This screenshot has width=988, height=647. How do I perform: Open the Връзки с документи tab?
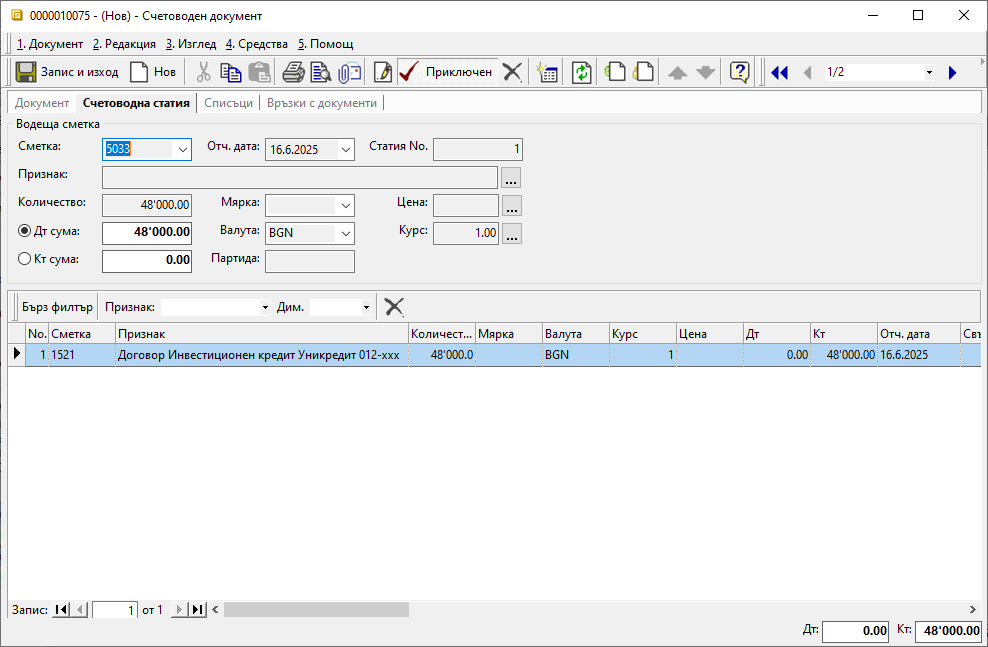point(321,103)
